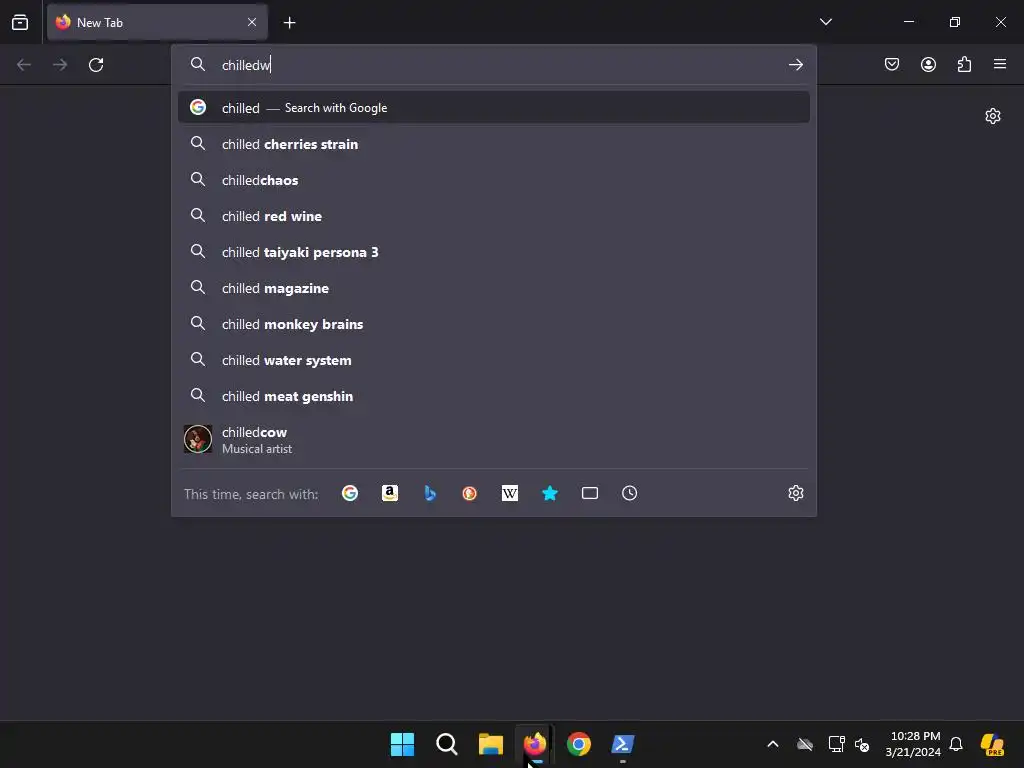This screenshot has height=768, width=1024.
Task: Search this time with DuckDuckGo icon
Action: [470, 493]
